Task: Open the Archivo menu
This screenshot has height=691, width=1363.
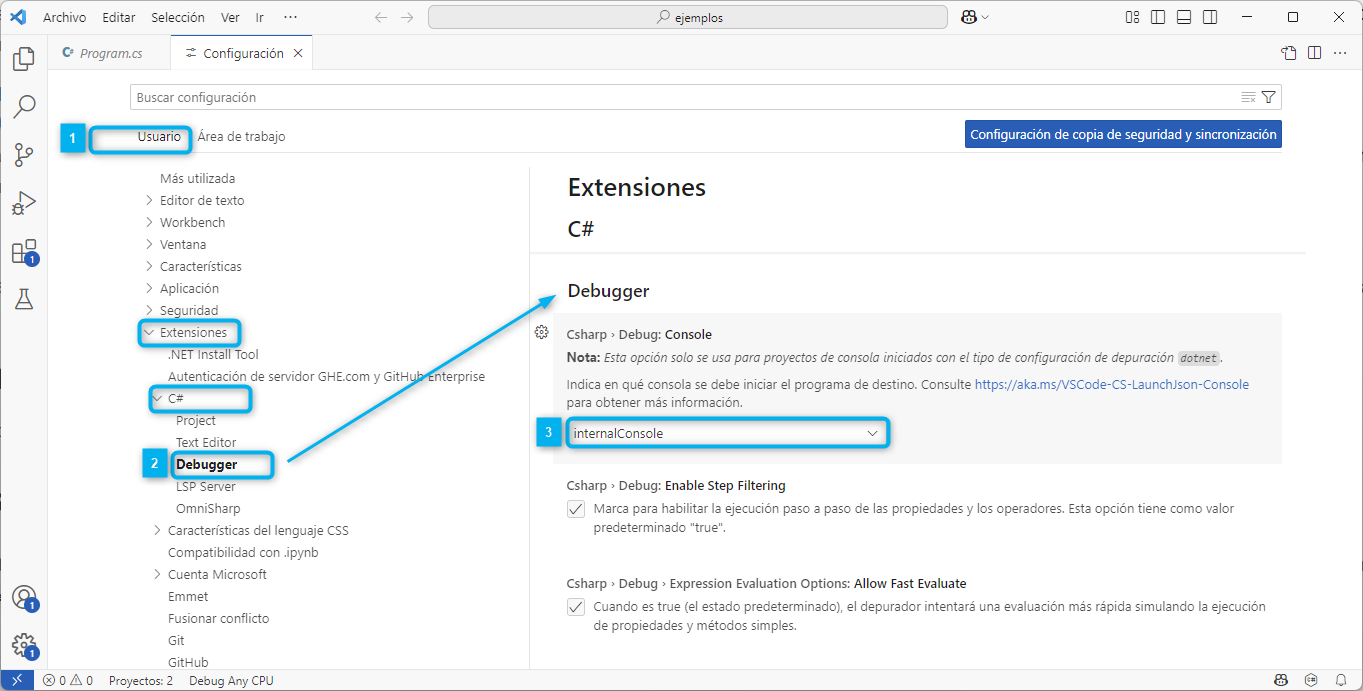Action: 64,17
